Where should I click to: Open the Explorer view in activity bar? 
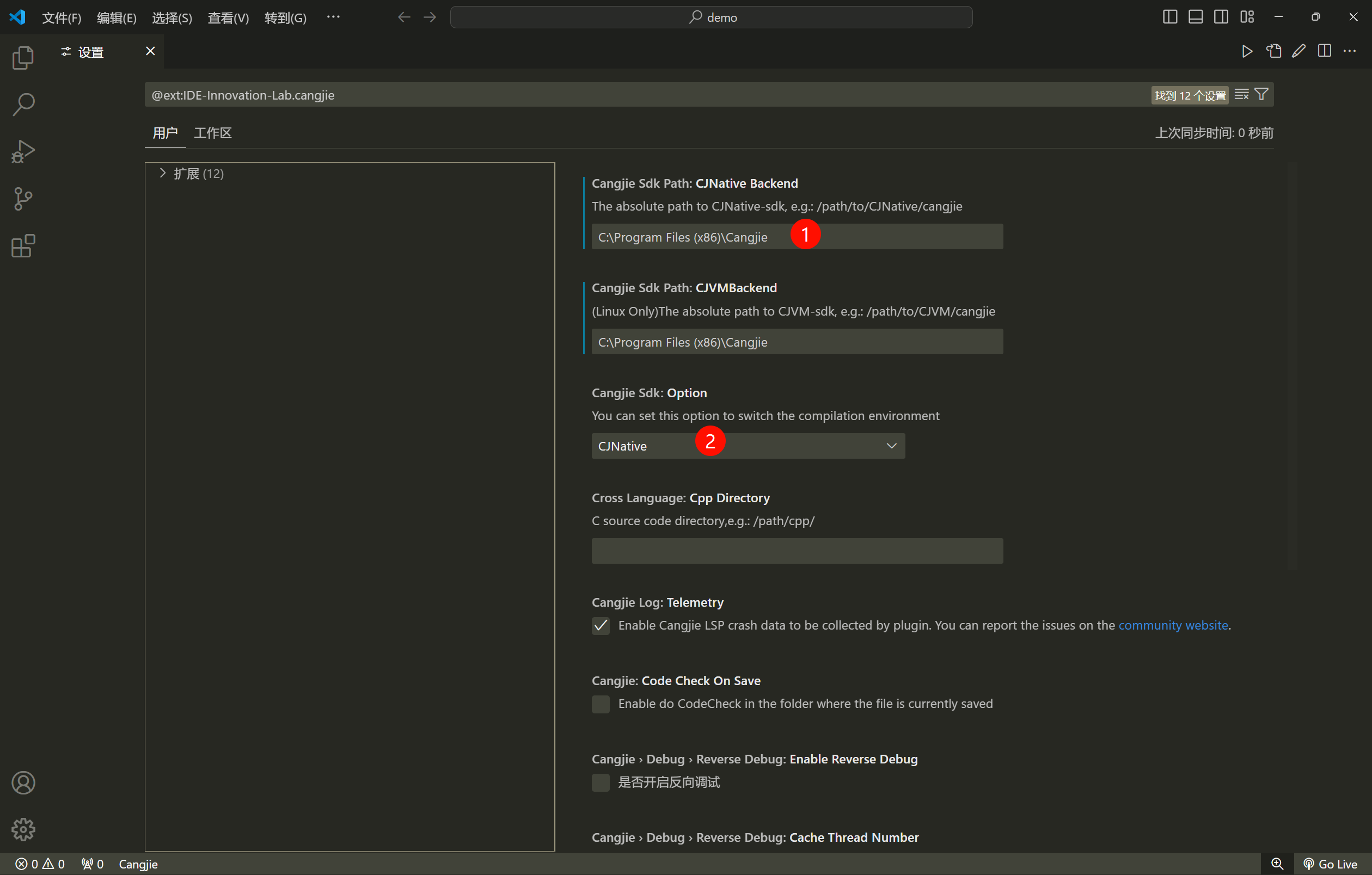coord(23,58)
